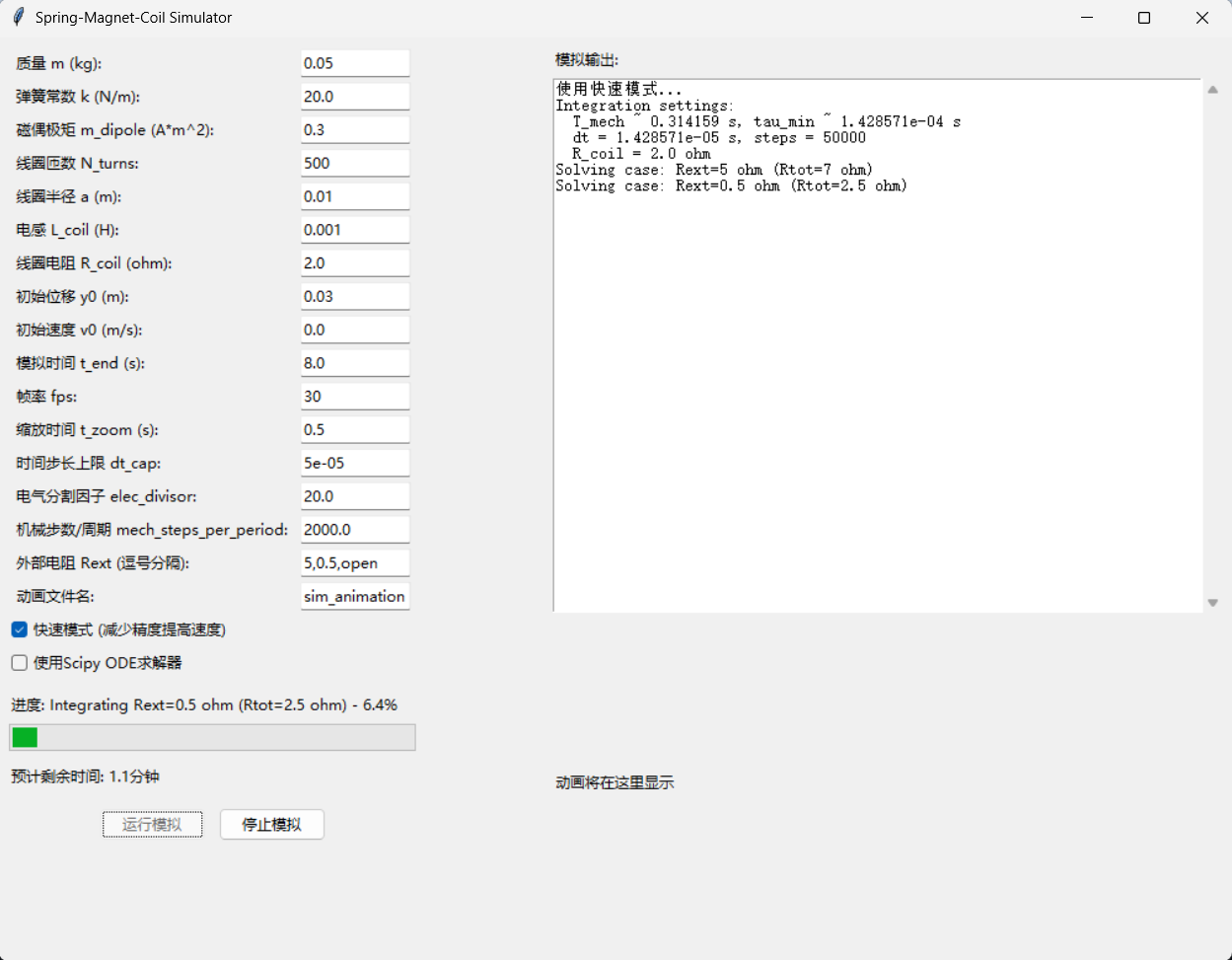Focus the 电气分割因子 elec_divisor field

pos(355,496)
